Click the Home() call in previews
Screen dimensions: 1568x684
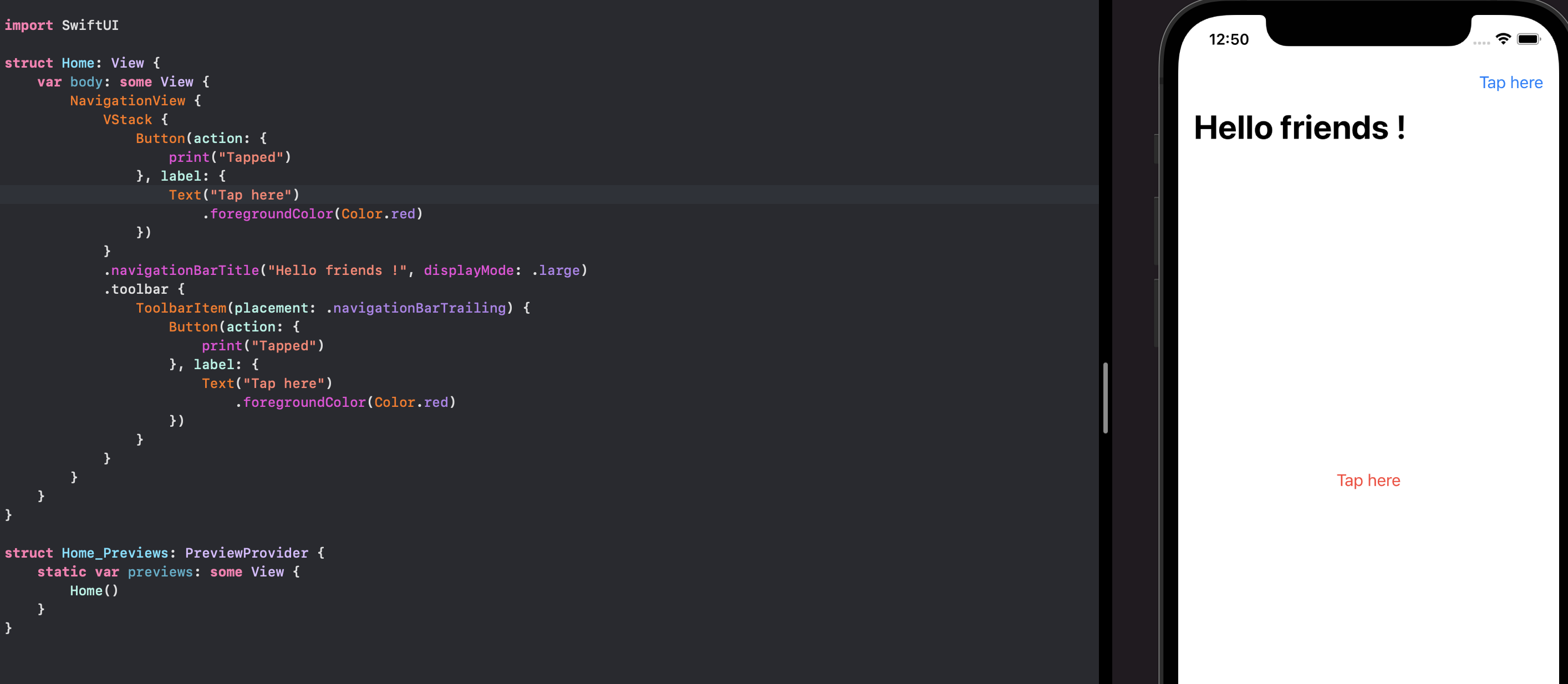(x=94, y=590)
